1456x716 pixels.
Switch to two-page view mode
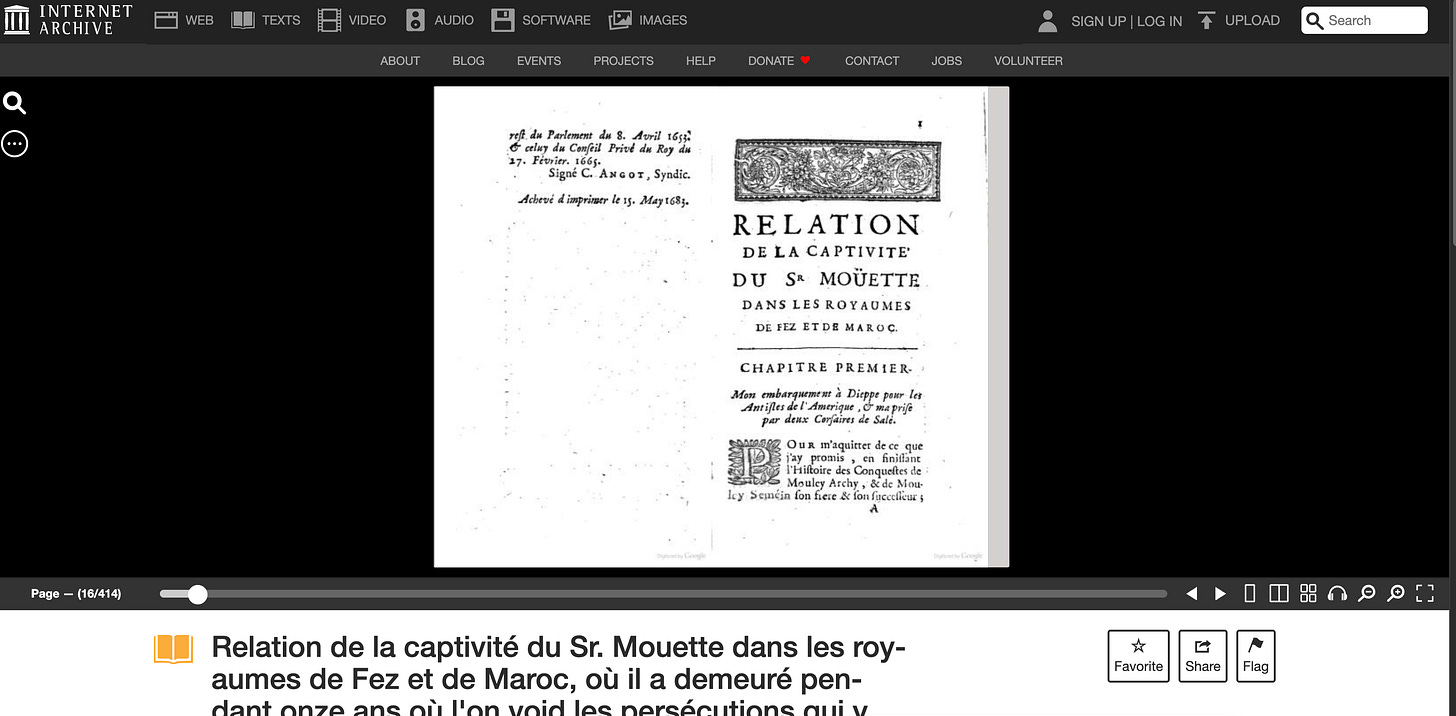[x=1278, y=593]
